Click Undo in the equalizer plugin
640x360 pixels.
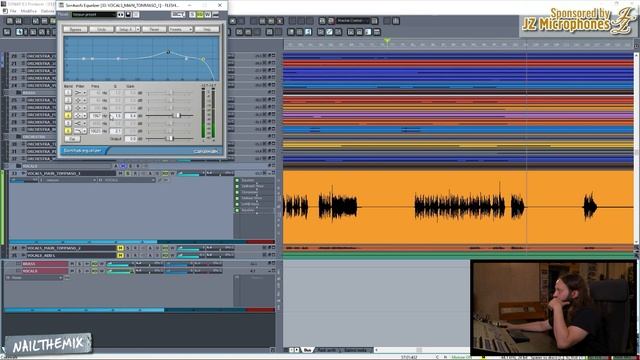click(x=102, y=29)
